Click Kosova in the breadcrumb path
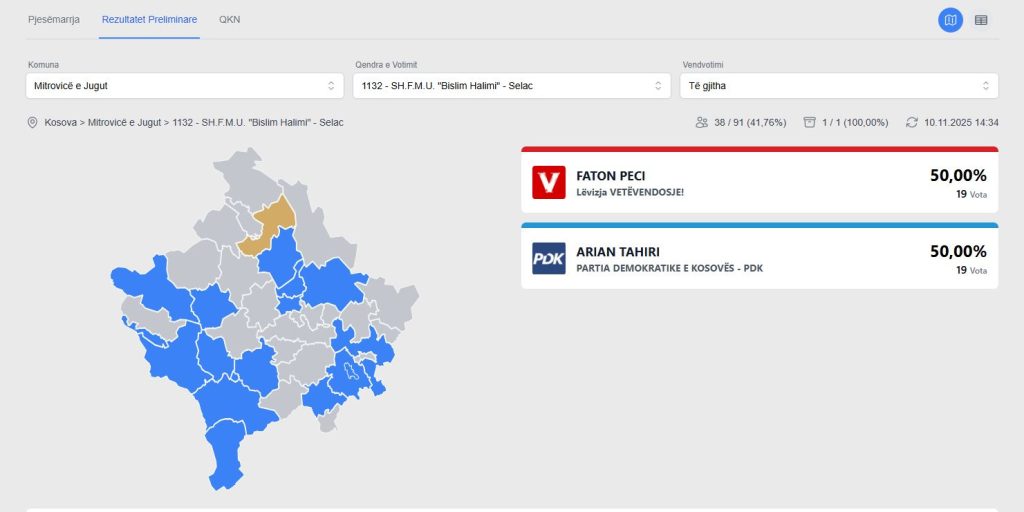The image size is (1024, 512). pos(62,123)
